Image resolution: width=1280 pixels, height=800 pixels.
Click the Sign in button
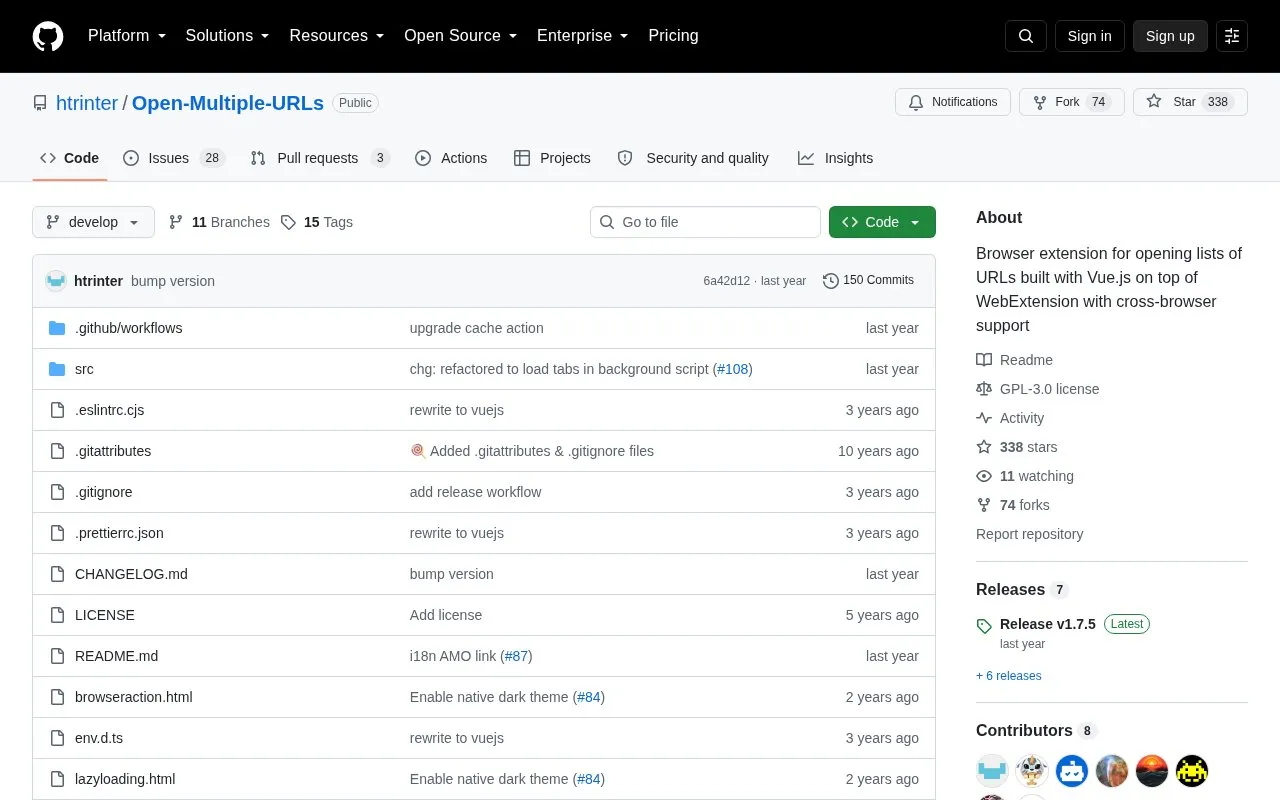[x=1090, y=36]
